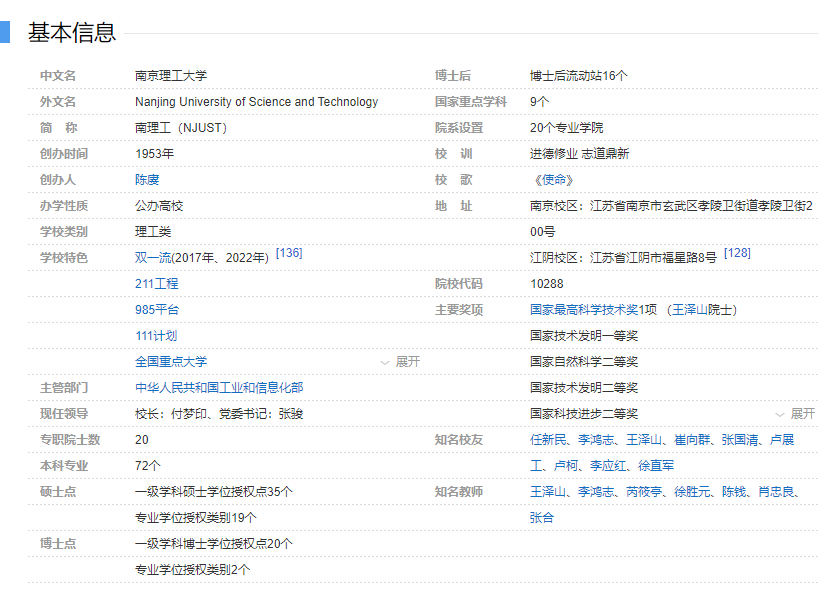
Task: Open reference citation [136]
Action: tap(289, 253)
